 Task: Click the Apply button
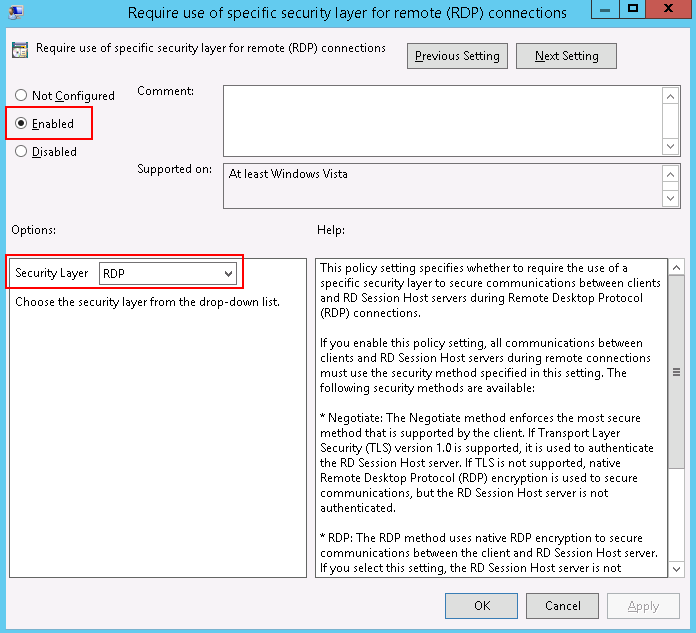point(643,606)
